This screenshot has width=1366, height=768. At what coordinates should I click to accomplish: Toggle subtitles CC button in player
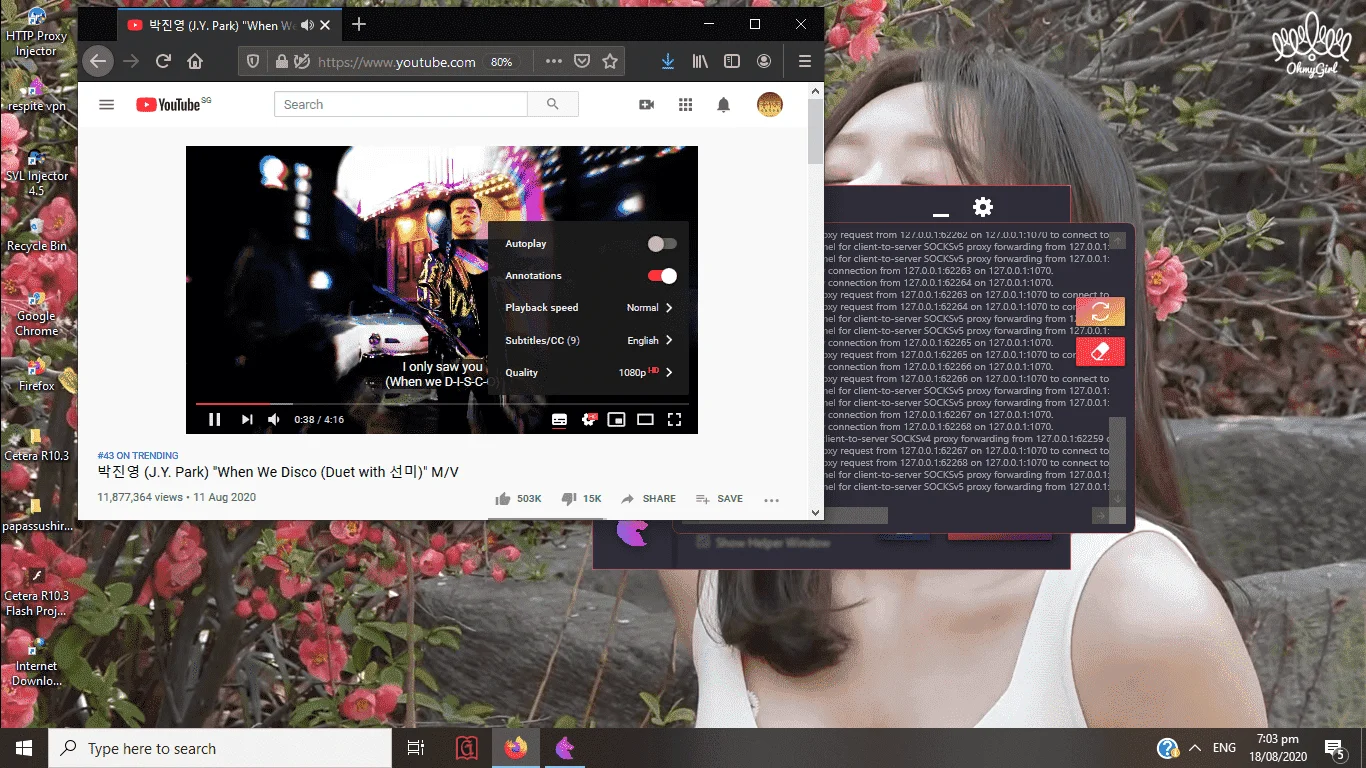(x=560, y=419)
